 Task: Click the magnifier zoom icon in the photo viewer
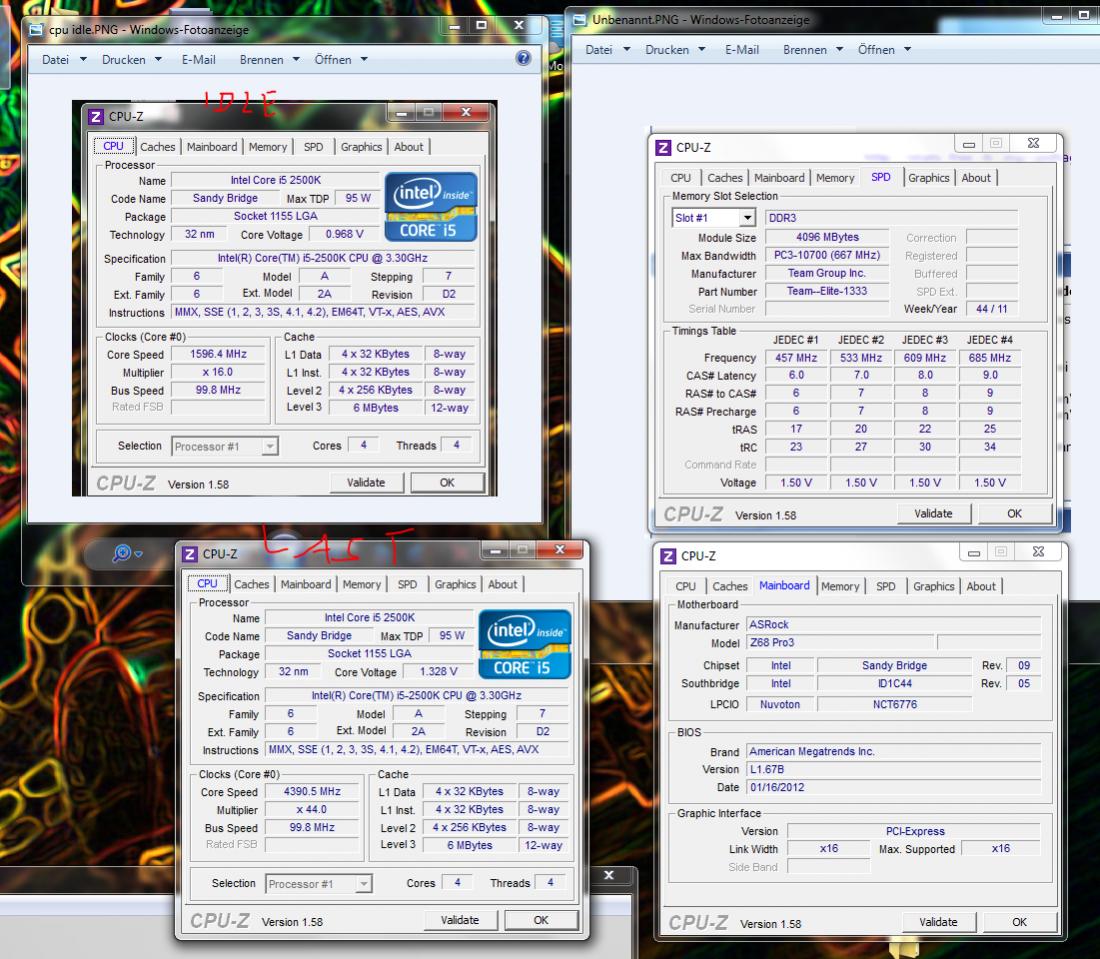pos(121,554)
